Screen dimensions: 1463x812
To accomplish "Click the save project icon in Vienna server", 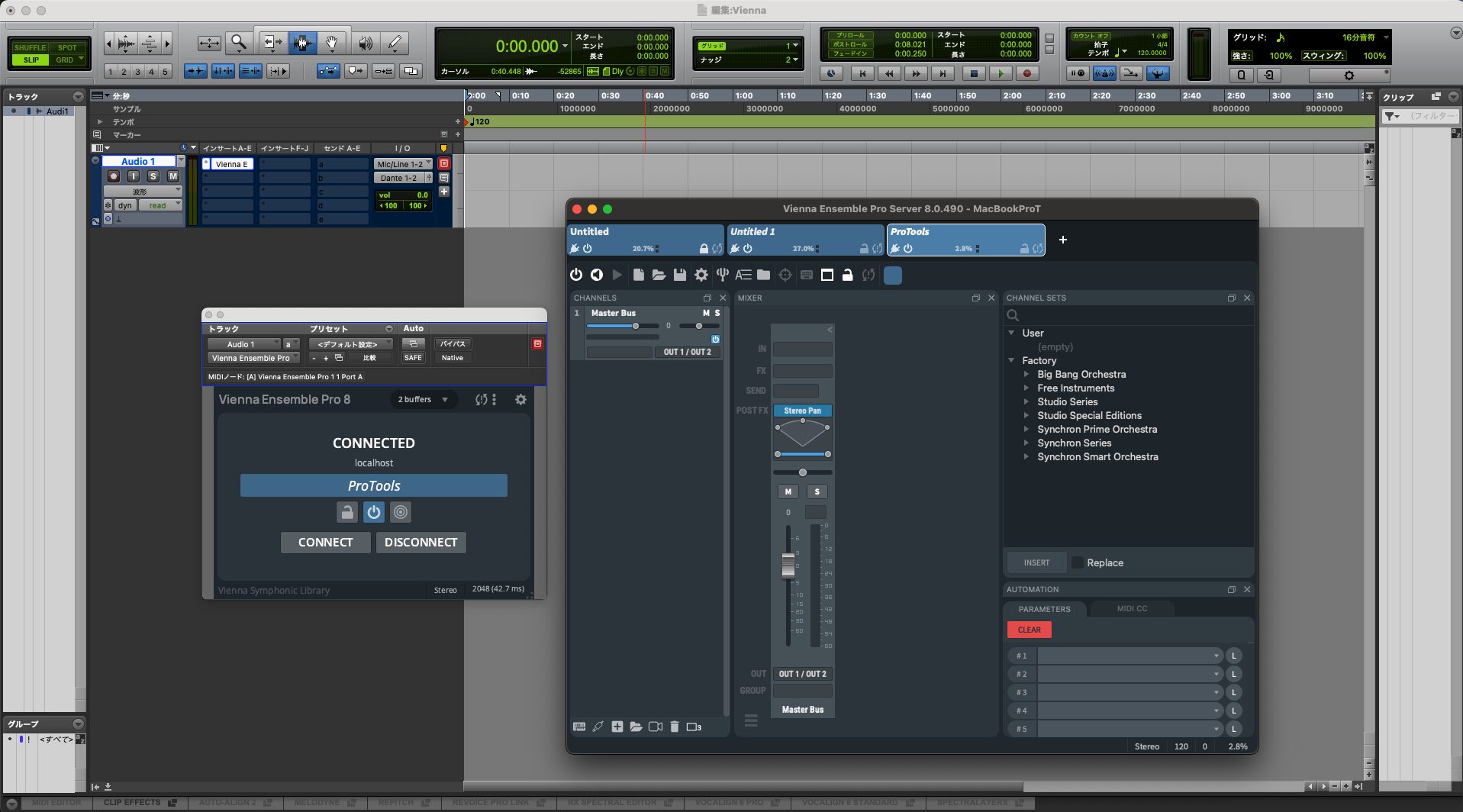I will tap(679, 275).
